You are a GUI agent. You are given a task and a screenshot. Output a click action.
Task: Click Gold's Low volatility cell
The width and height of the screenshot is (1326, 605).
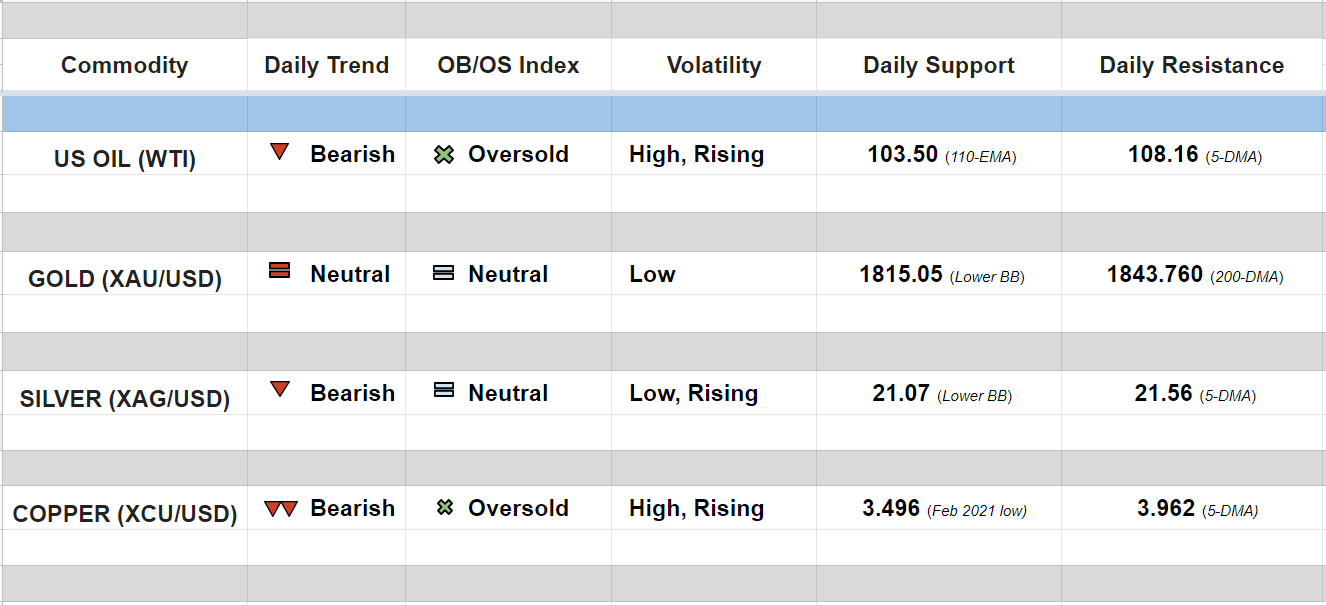[652, 274]
